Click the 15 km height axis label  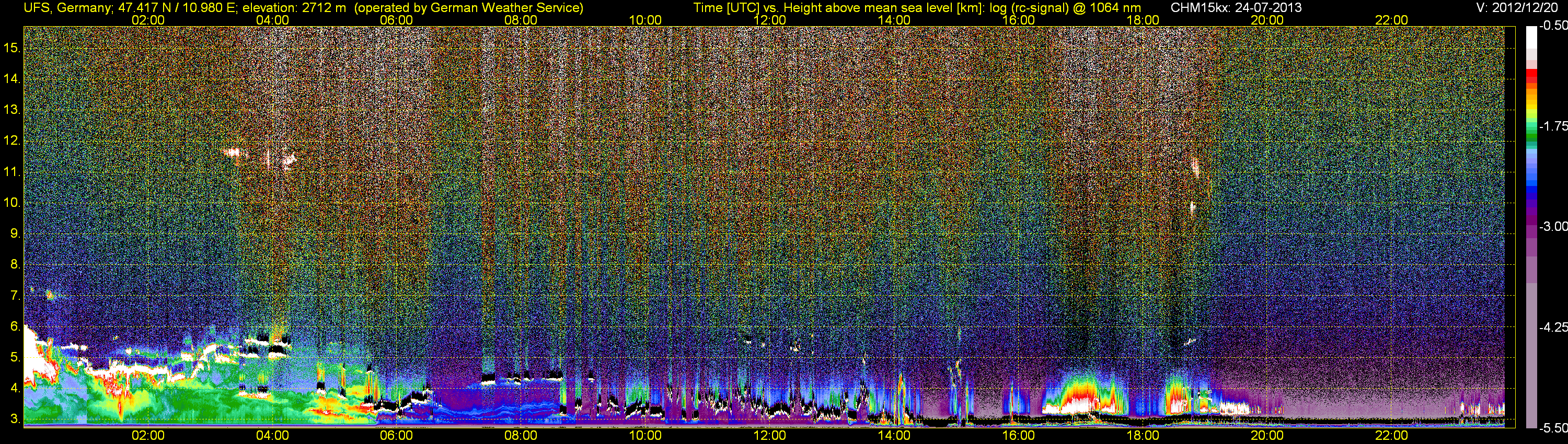[11, 48]
